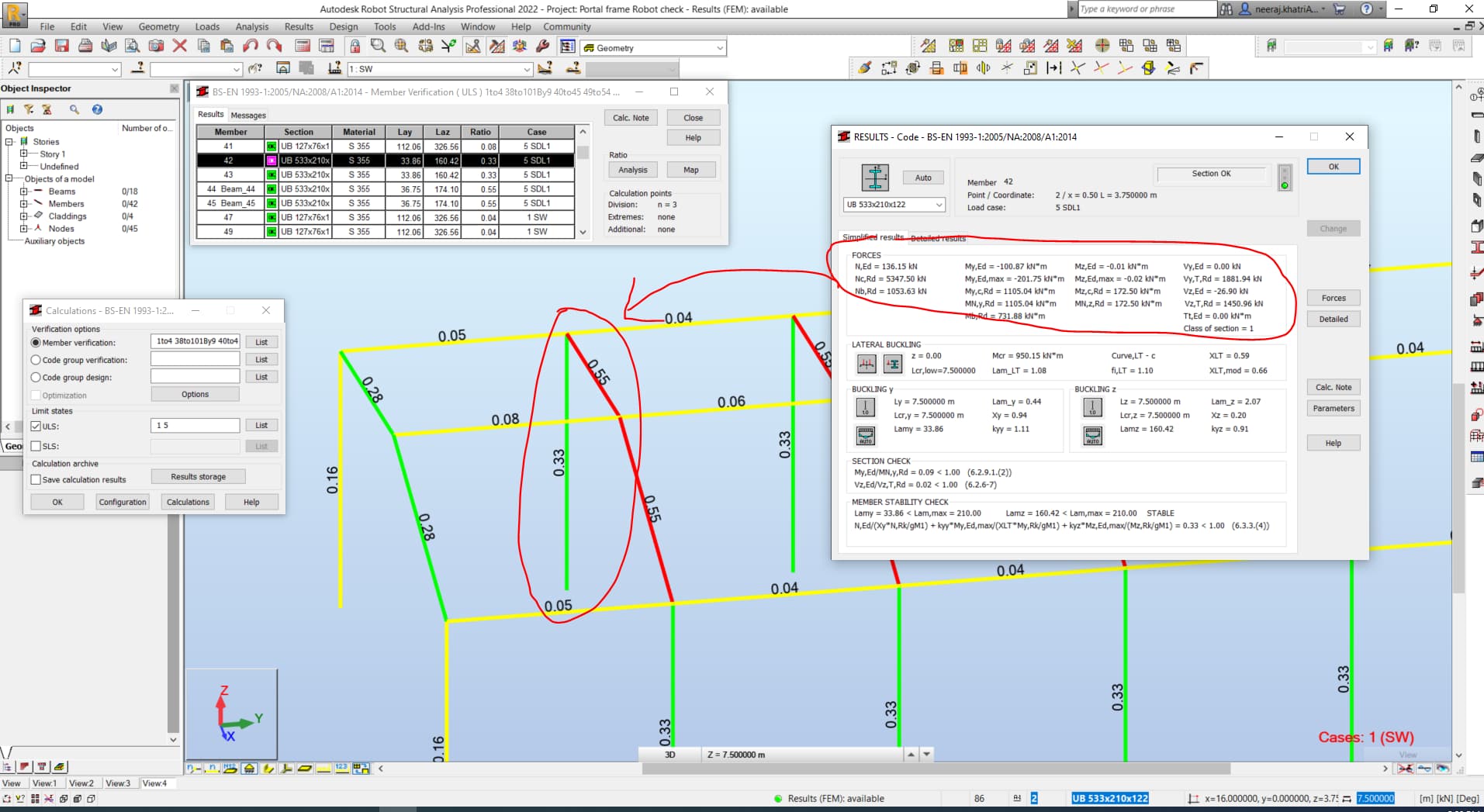Click the Undo arrow icon

point(251,46)
